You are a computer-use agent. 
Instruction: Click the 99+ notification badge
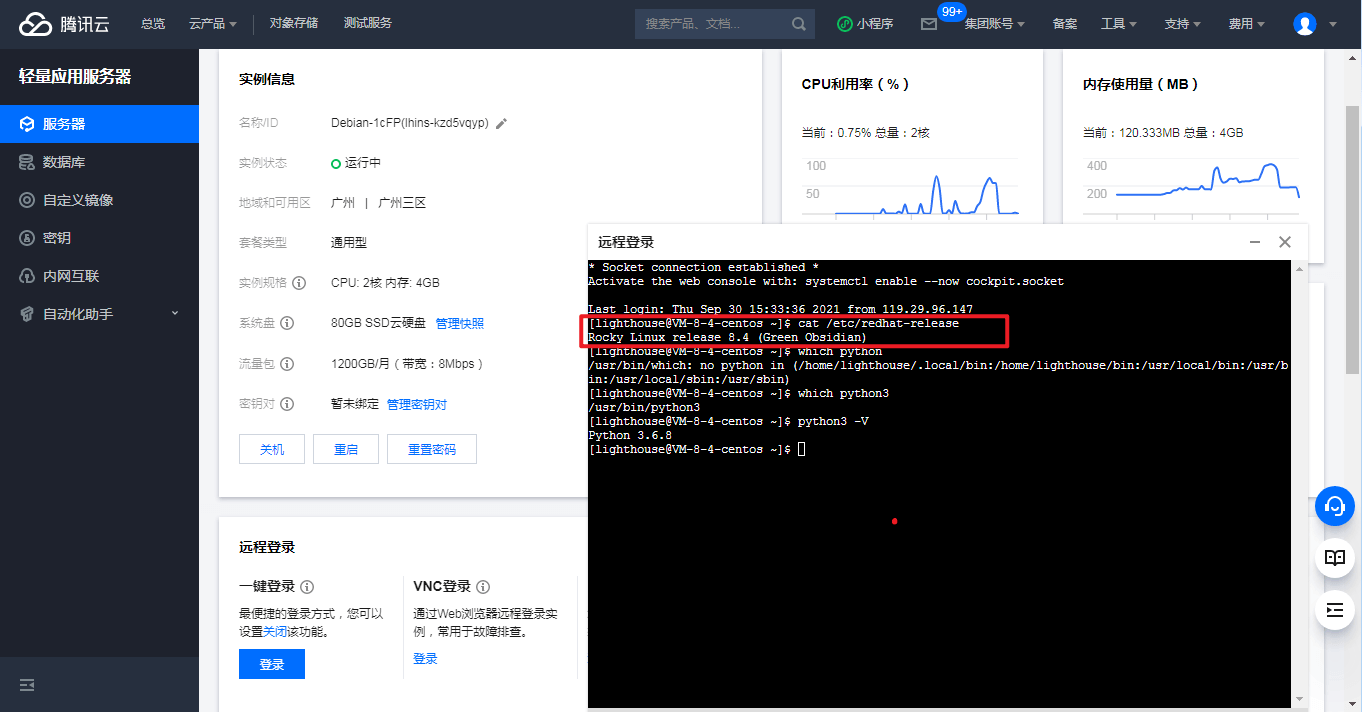(x=951, y=11)
